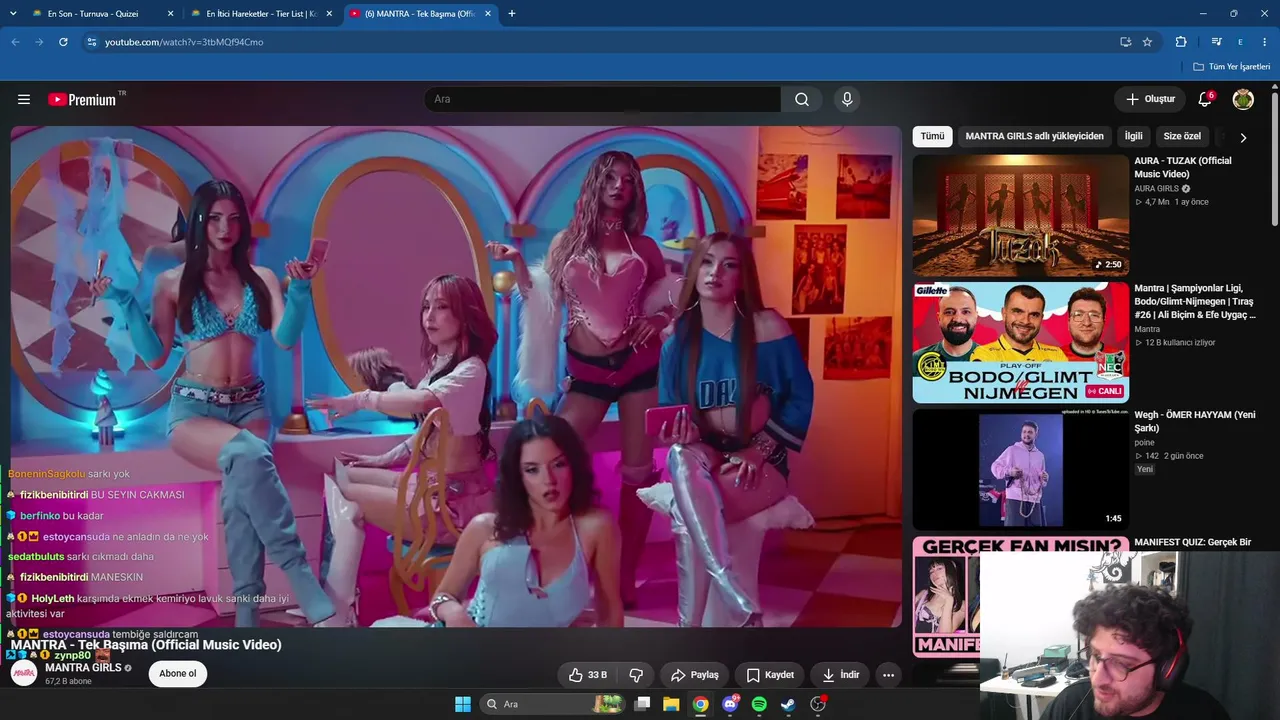Open MANTRA GIRLS channel avatar
Screen dimensions: 1280x720
click(24, 673)
